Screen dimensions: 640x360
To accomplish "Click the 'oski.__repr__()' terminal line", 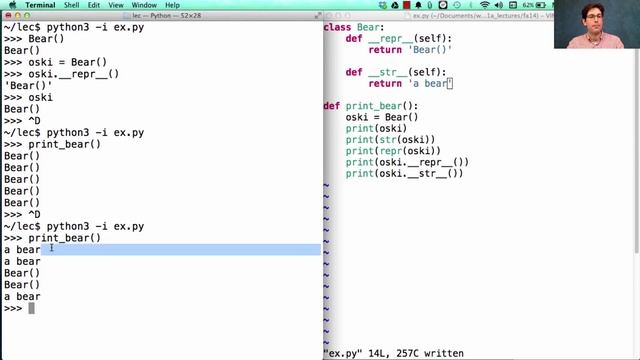I will click(62, 74).
